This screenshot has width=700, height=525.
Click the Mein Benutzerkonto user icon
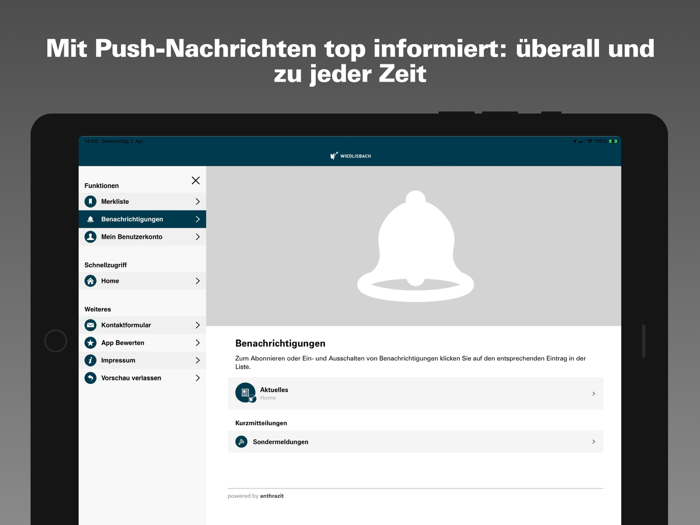click(x=90, y=237)
